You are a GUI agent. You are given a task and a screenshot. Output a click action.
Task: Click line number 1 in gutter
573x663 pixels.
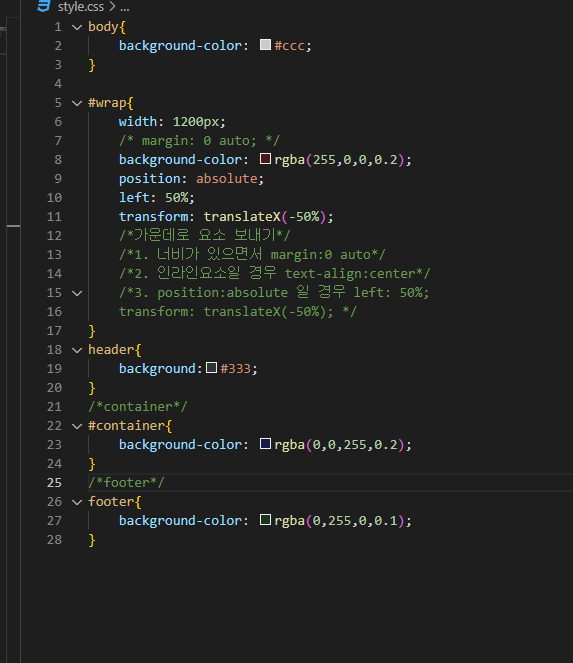(x=58, y=27)
